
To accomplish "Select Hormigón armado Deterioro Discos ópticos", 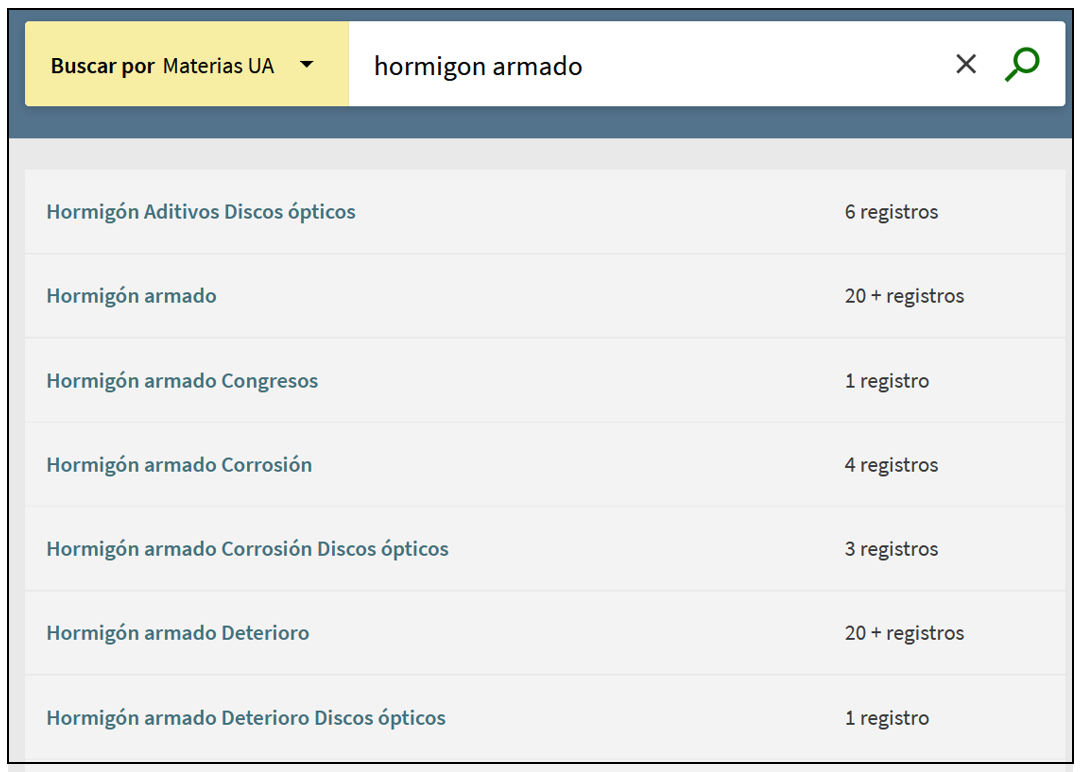I will click(x=246, y=718).
